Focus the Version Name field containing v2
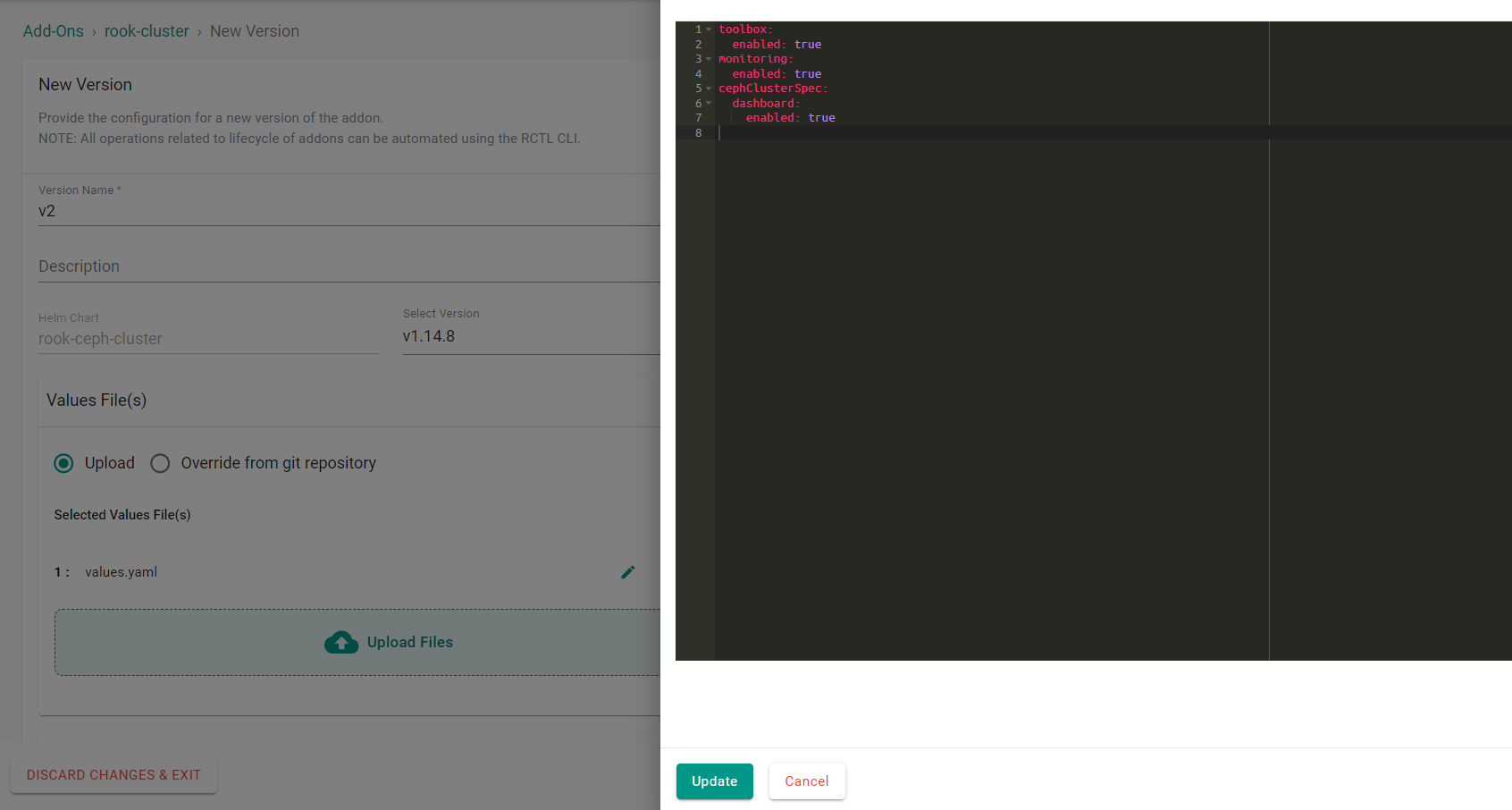 349,211
